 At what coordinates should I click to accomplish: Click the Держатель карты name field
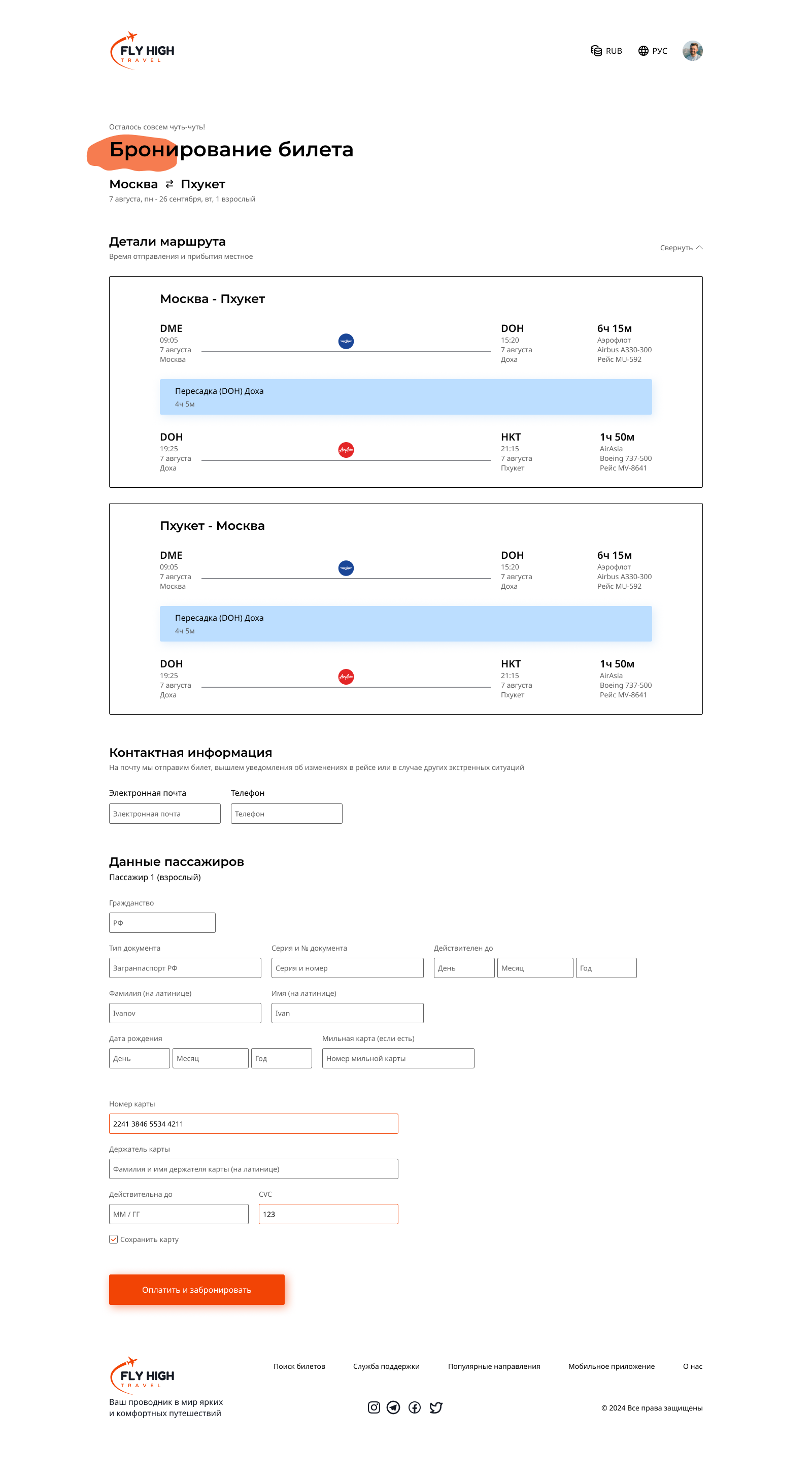(253, 1169)
